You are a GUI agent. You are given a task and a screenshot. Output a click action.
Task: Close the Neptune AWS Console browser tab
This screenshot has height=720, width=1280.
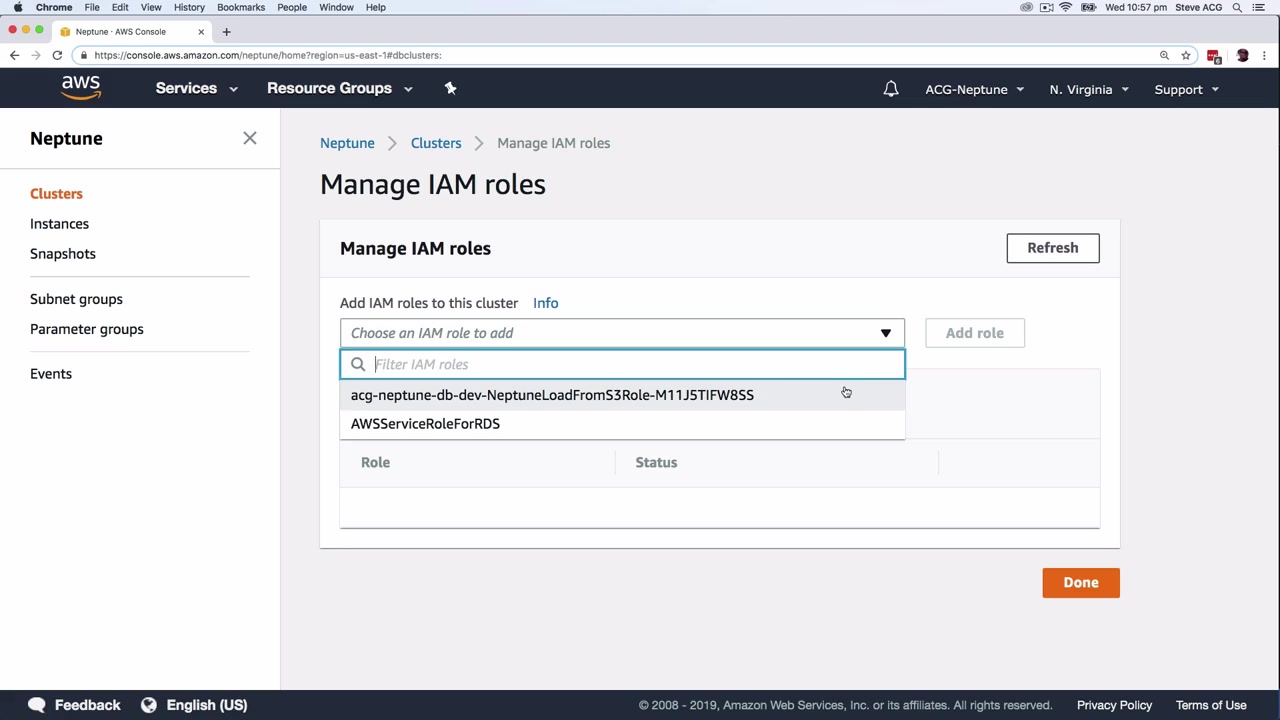coord(201,32)
